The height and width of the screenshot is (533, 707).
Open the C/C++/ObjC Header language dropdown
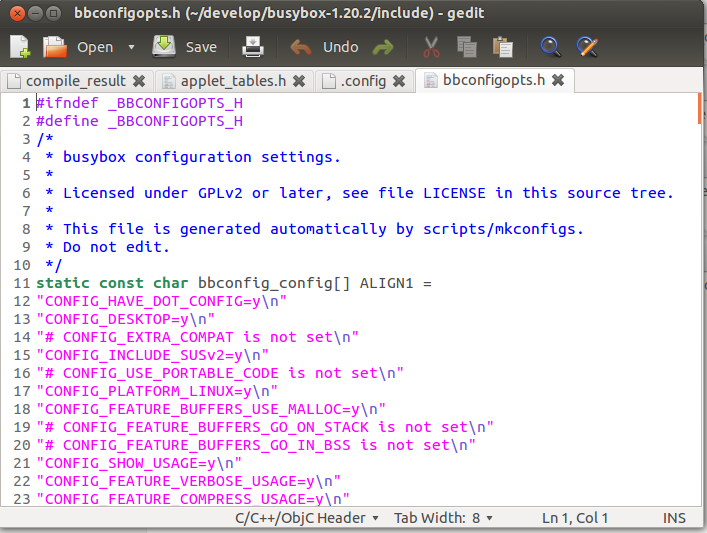(x=307, y=518)
